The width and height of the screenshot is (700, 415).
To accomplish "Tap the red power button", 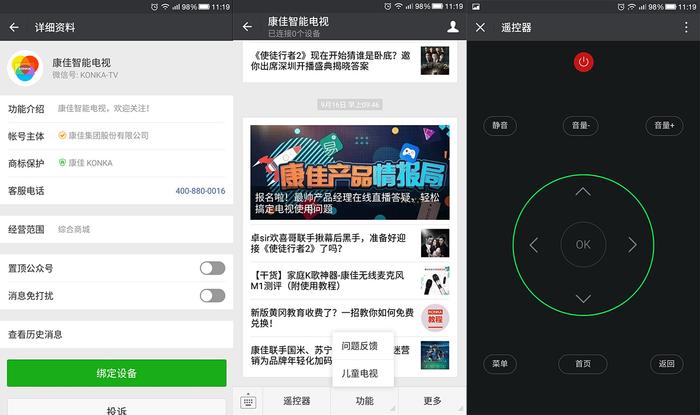I will click(583, 62).
